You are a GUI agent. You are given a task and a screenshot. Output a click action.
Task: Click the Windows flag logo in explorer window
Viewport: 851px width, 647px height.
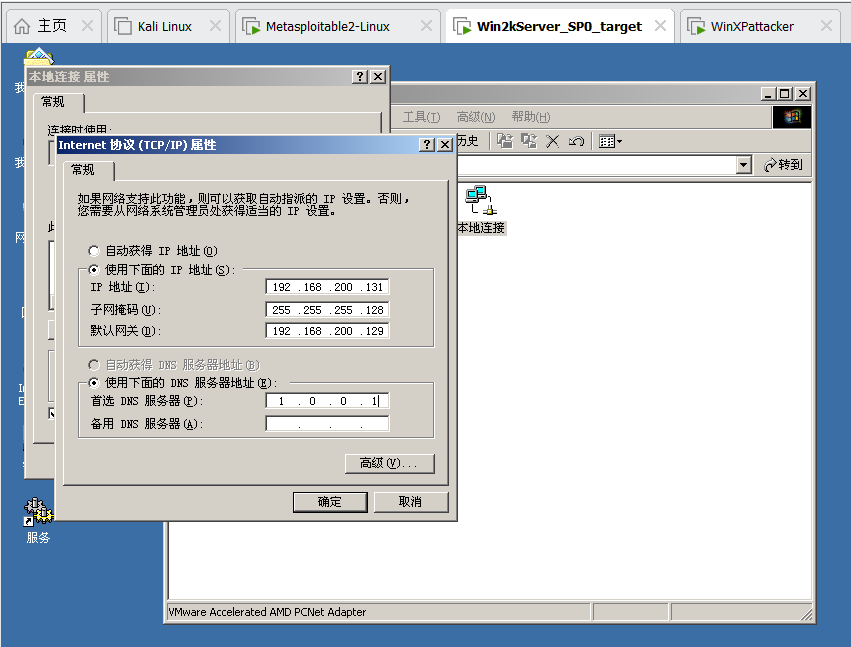coord(792,117)
